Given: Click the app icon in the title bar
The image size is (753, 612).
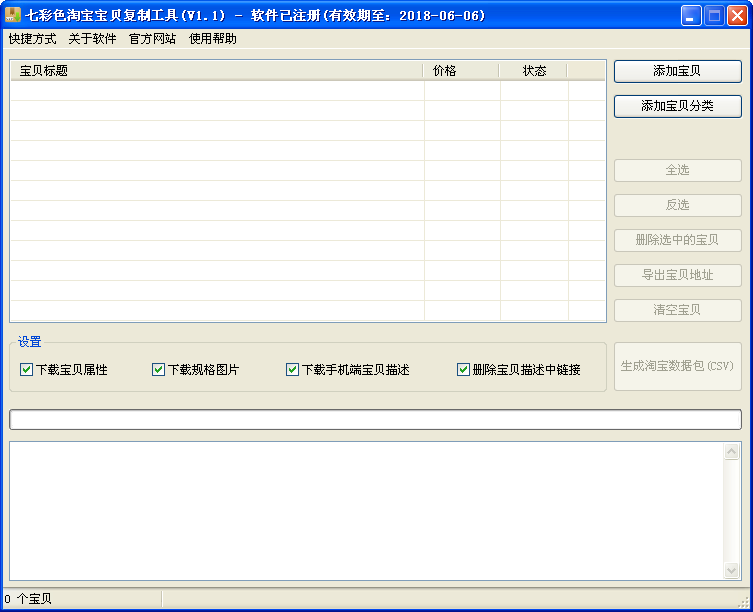Looking at the screenshot, I should click(13, 15).
